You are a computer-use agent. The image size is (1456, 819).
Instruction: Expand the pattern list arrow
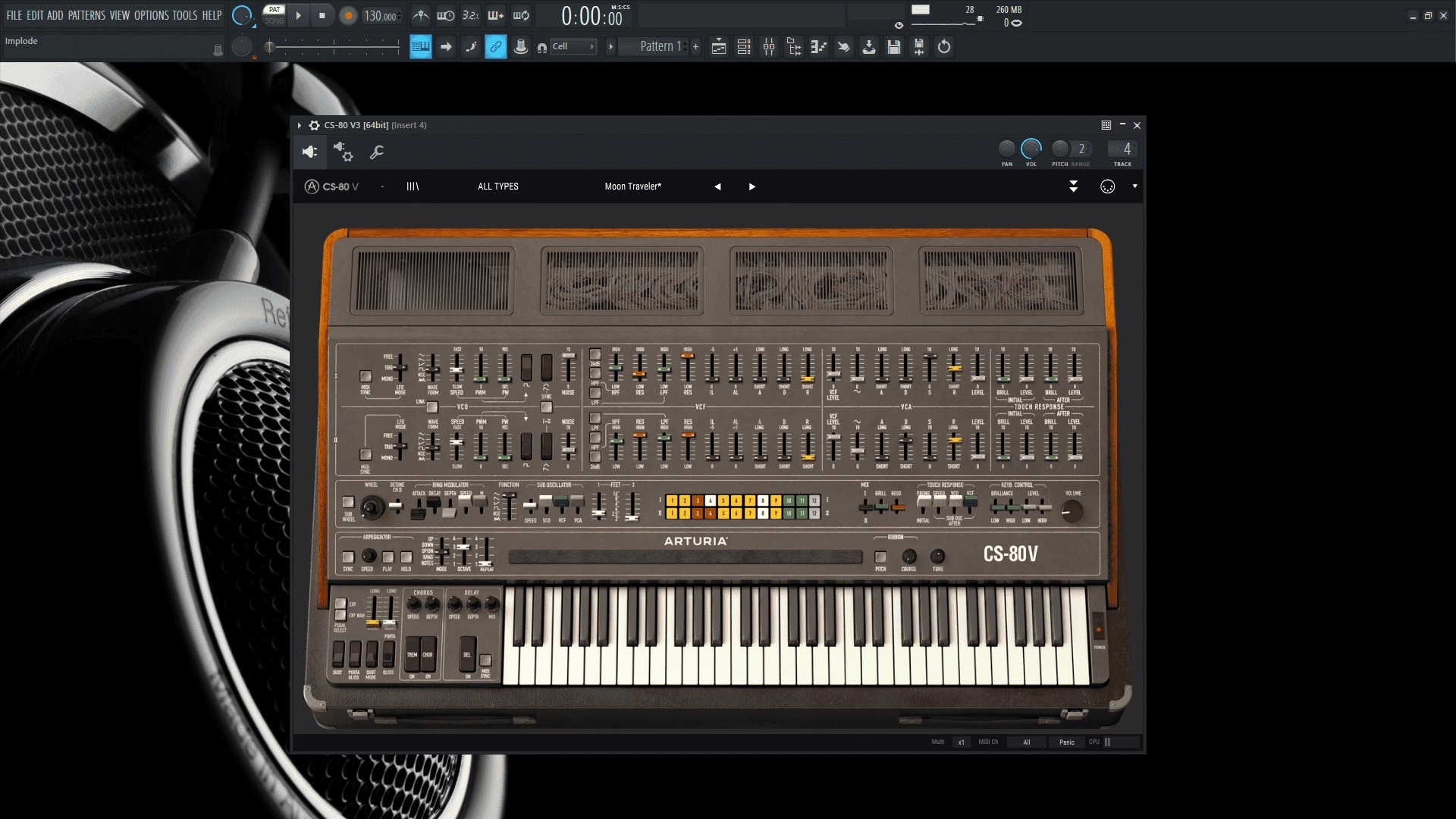click(610, 47)
